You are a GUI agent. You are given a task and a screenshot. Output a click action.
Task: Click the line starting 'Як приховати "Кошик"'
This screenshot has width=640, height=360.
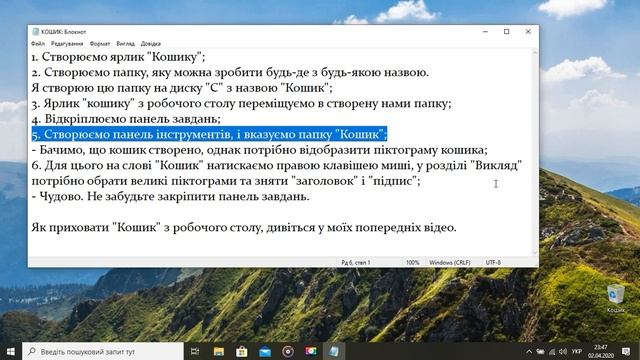244,227
